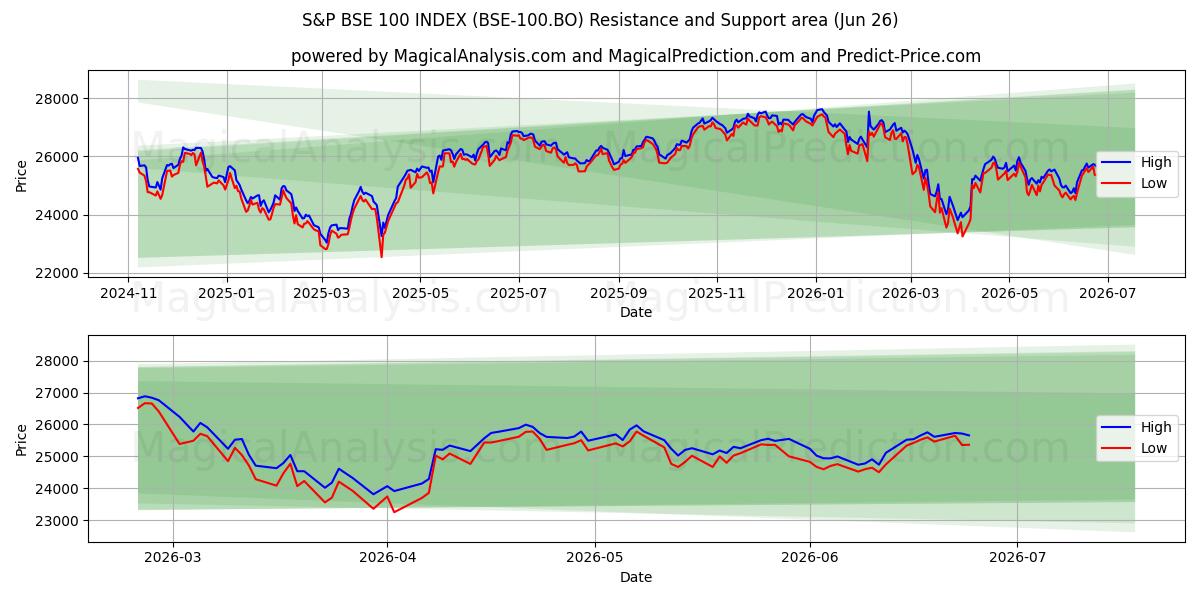Viewport: 1200px width, 600px height.
Task: Click the '2026-01' x-axis label
Action: (815, 294)
